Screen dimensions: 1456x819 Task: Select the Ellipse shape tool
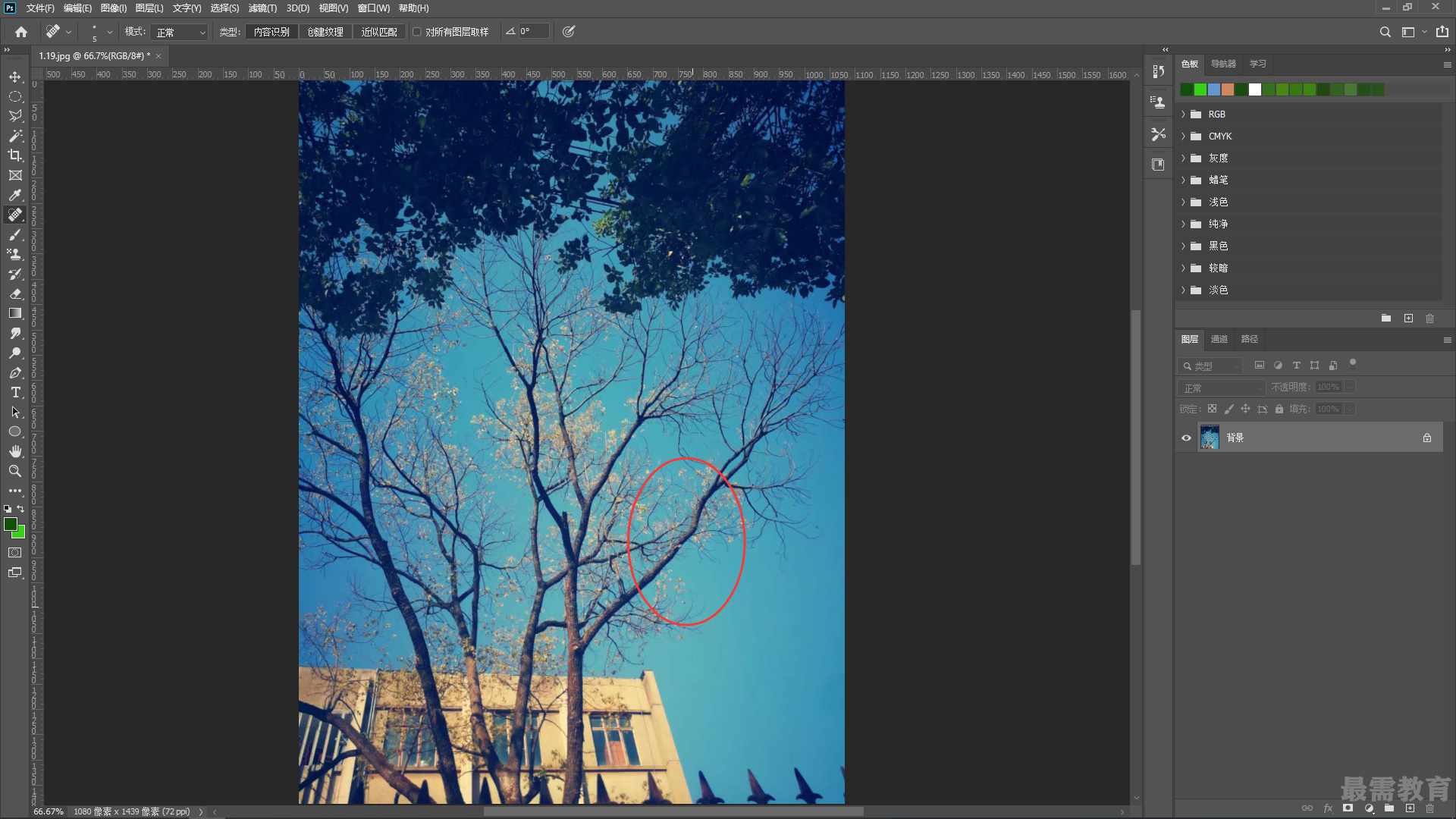(15, 431)
